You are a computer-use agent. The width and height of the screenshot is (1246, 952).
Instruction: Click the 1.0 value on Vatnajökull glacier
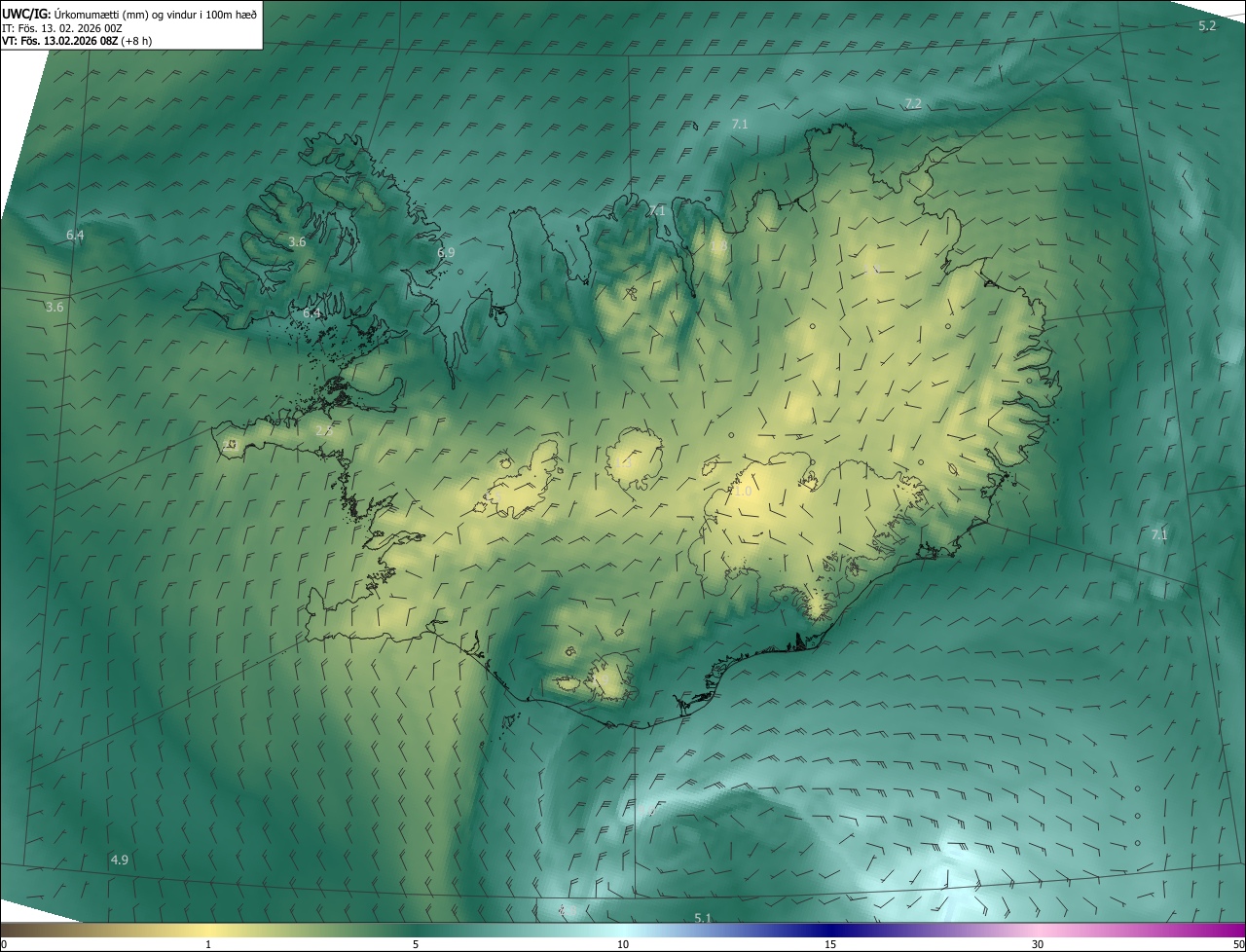(x=743, y=492)
